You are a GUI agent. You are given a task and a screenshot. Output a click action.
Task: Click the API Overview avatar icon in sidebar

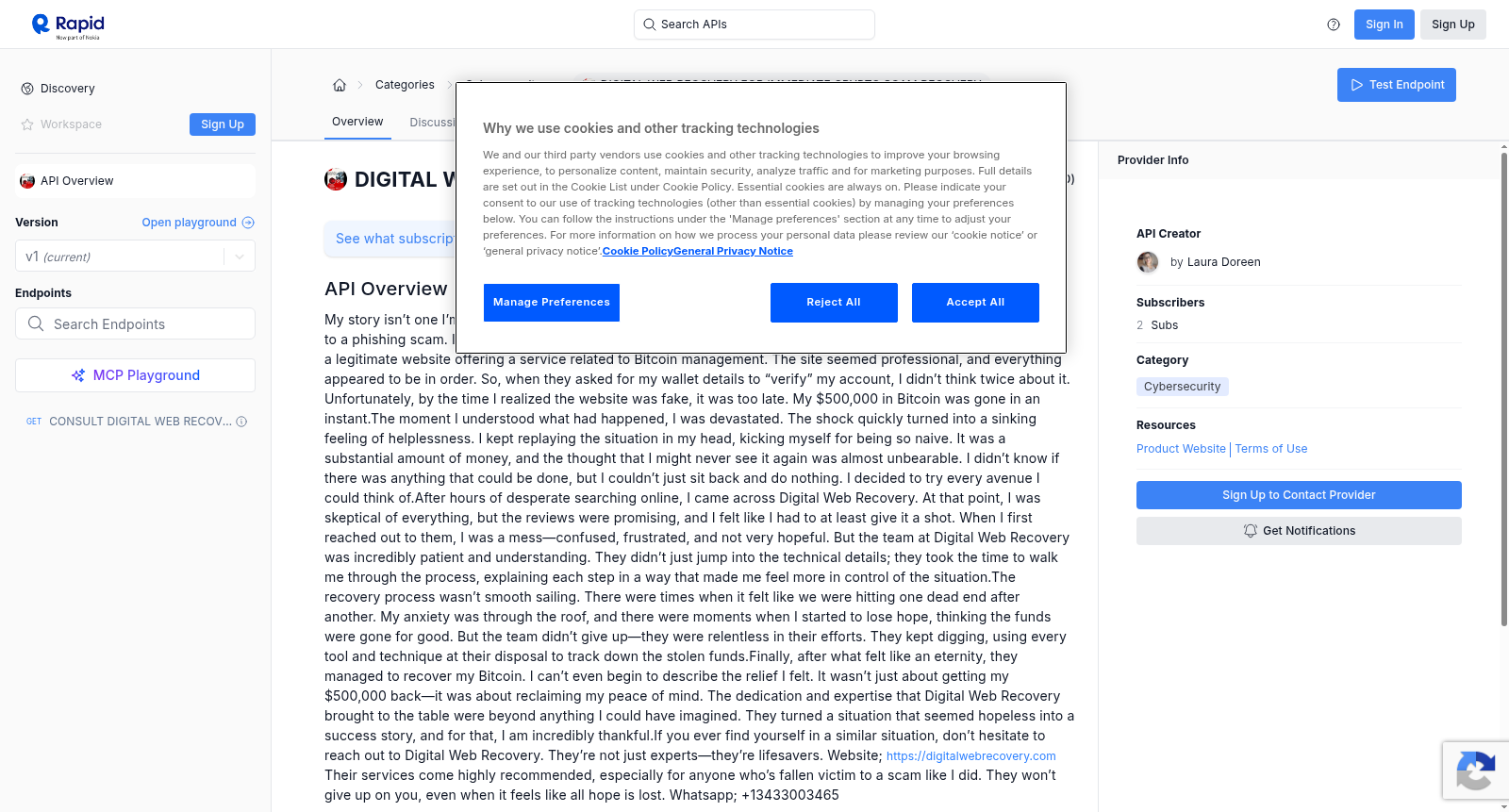click(x=27, y=181)
